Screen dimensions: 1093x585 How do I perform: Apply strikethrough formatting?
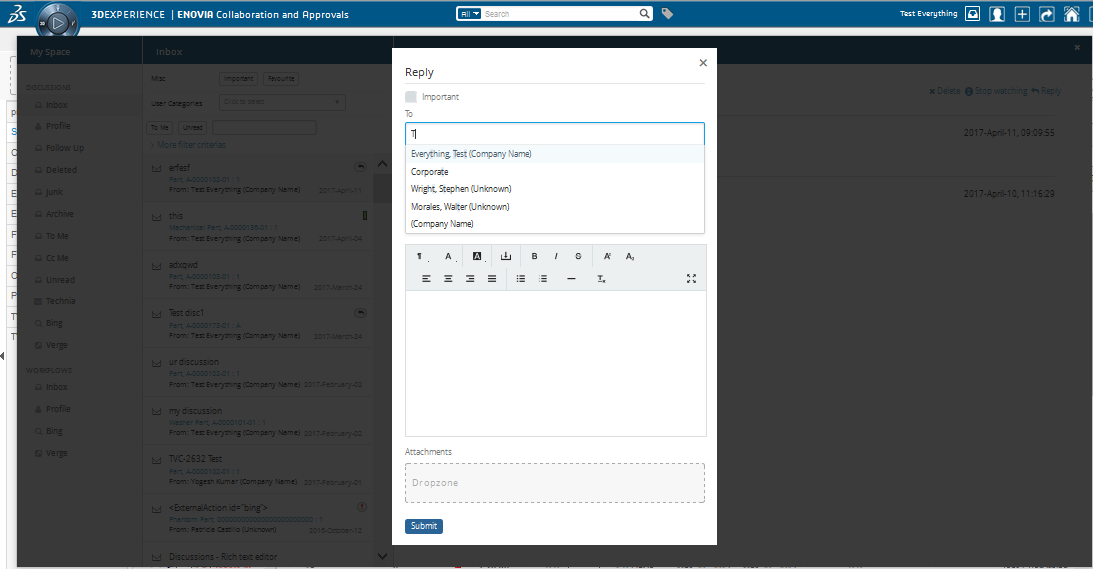click(x=578, y=257)
